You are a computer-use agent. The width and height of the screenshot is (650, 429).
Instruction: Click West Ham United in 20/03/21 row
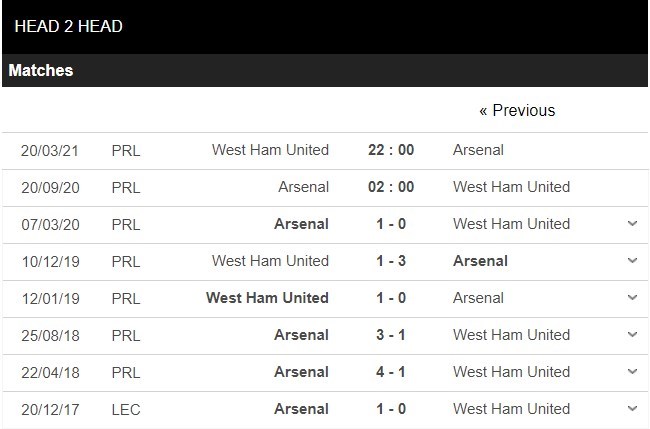[x=270, y=150]
